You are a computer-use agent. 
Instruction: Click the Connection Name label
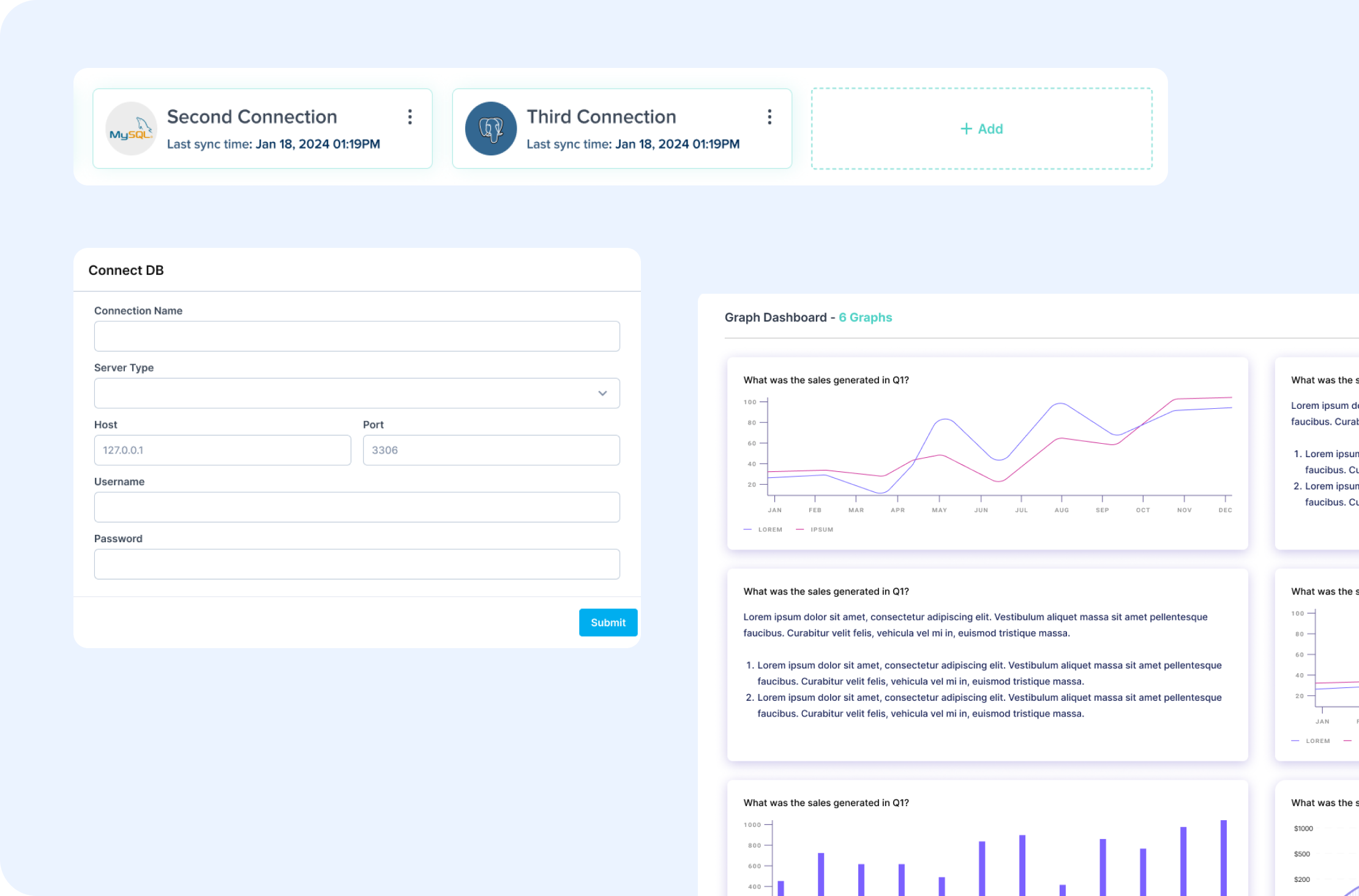pyautogui.click(x=138, y=310)
